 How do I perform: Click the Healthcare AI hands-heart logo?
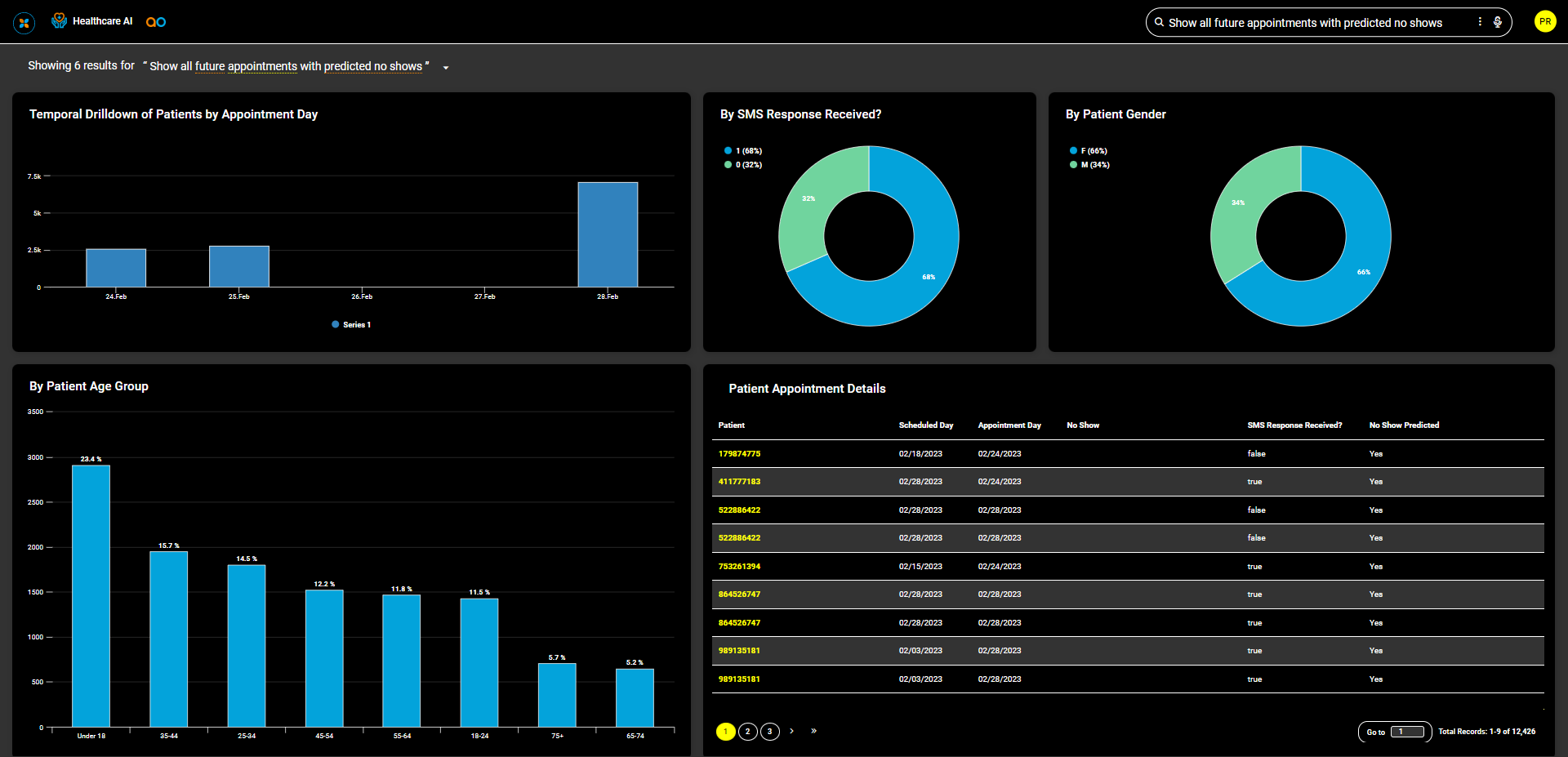coord(59,21)
